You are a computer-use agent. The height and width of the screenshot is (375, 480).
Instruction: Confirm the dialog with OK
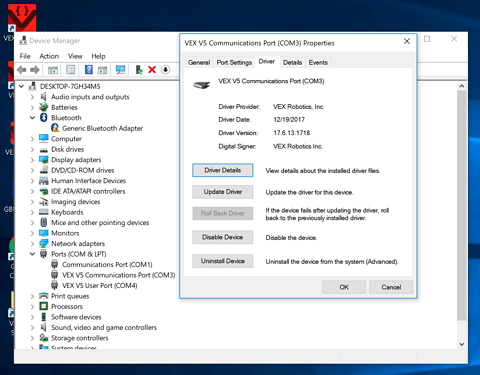click(x=344, y=287)
